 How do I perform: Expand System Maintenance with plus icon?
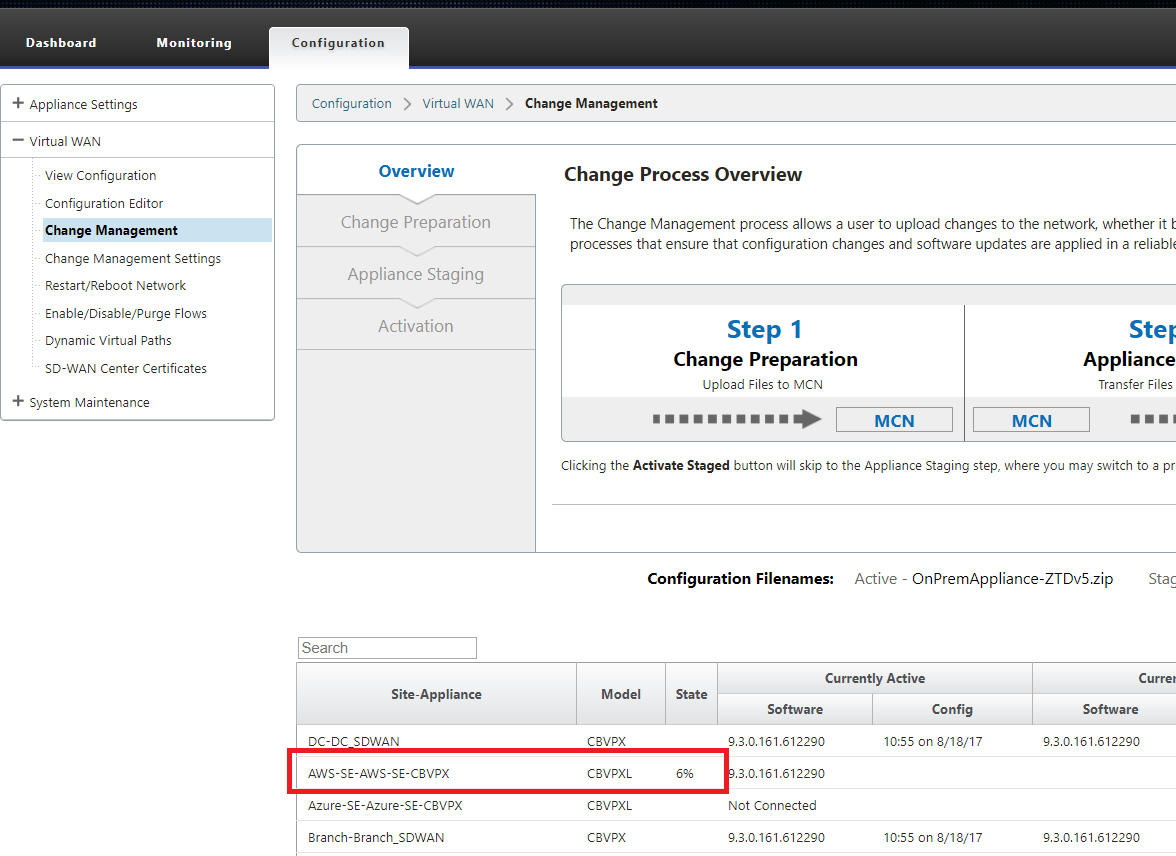pyautogui.click(x=18, y=401)
